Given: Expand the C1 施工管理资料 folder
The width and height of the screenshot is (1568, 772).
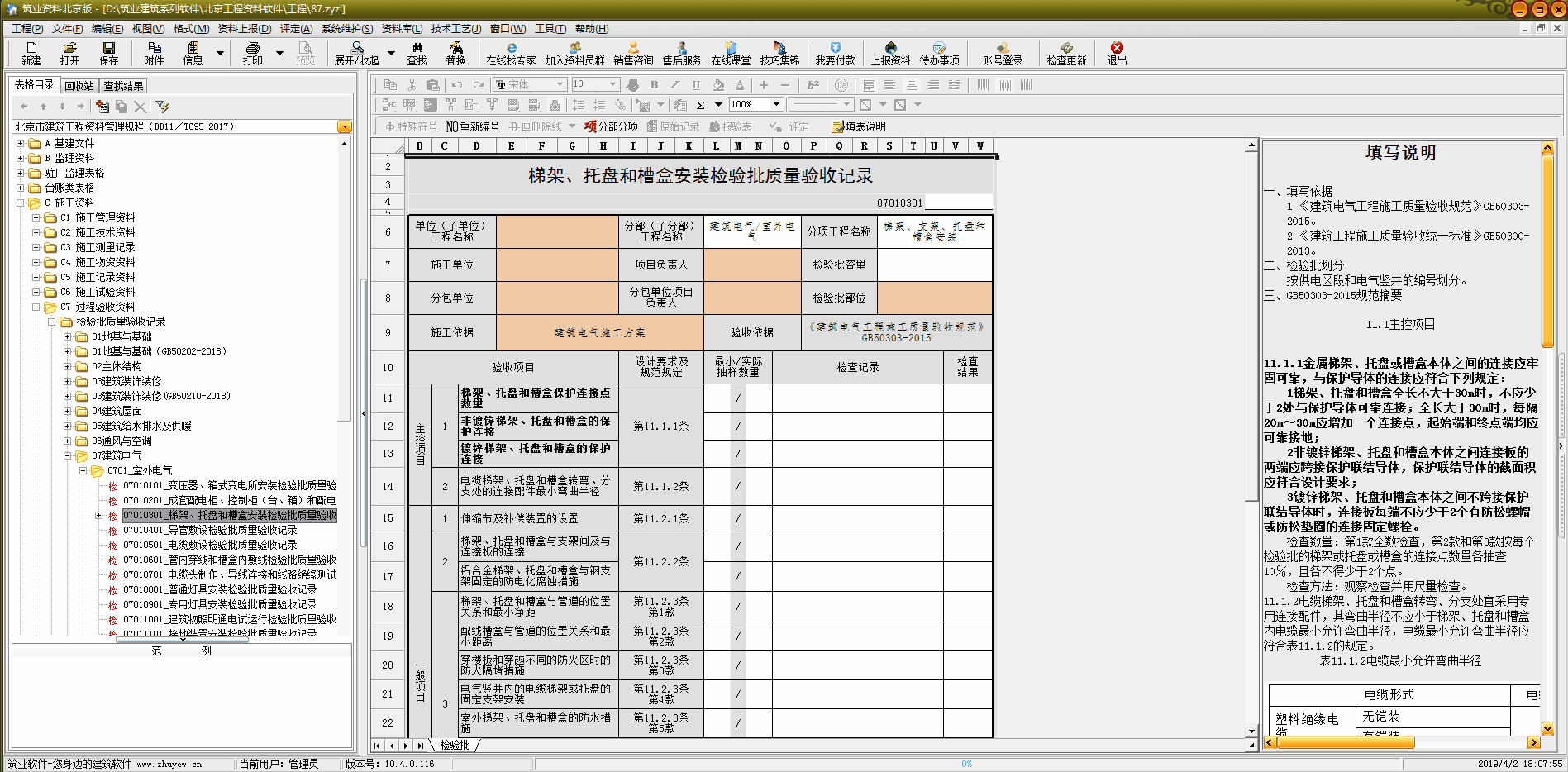Looking at the screenshot, I should [x=36, y=217].
